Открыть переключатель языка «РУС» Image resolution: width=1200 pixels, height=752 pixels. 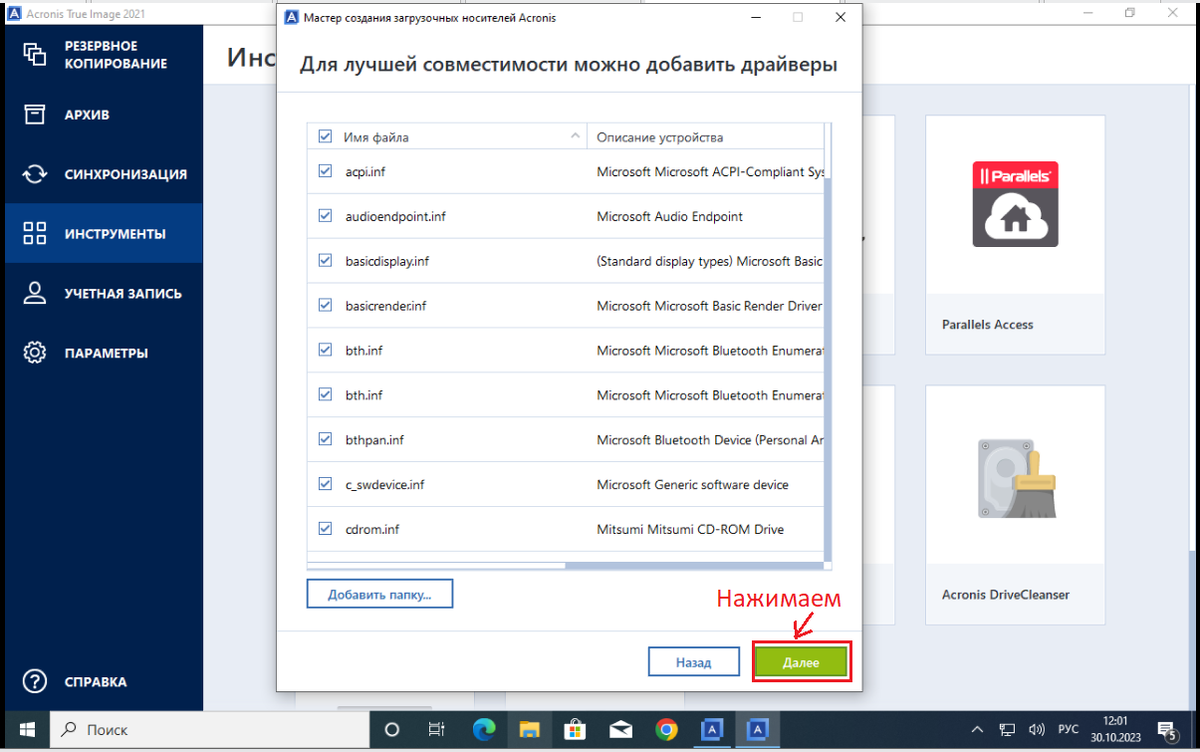click(1067, 730)
